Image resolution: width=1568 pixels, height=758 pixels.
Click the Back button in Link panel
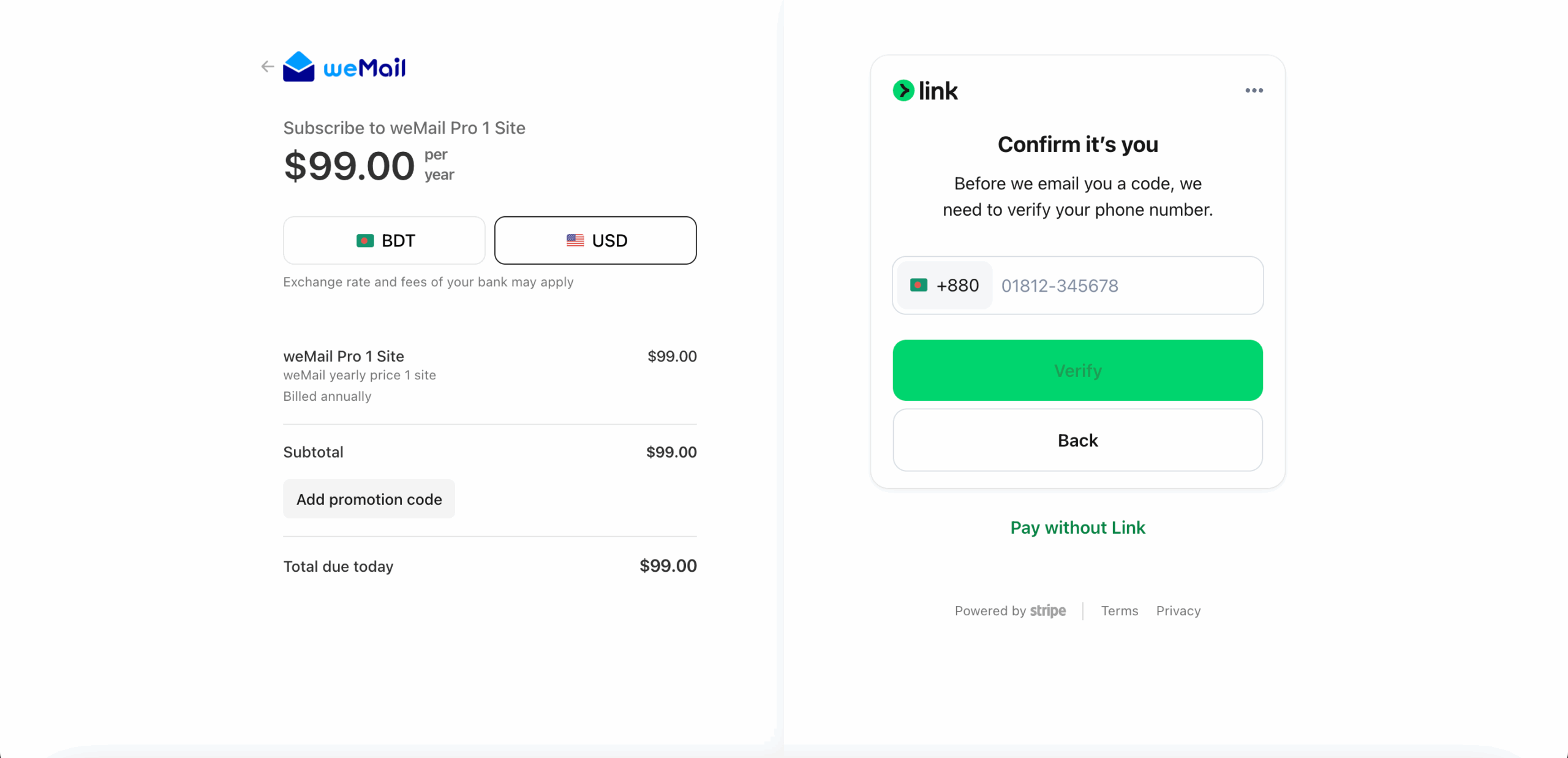[x=1077, y=441]
